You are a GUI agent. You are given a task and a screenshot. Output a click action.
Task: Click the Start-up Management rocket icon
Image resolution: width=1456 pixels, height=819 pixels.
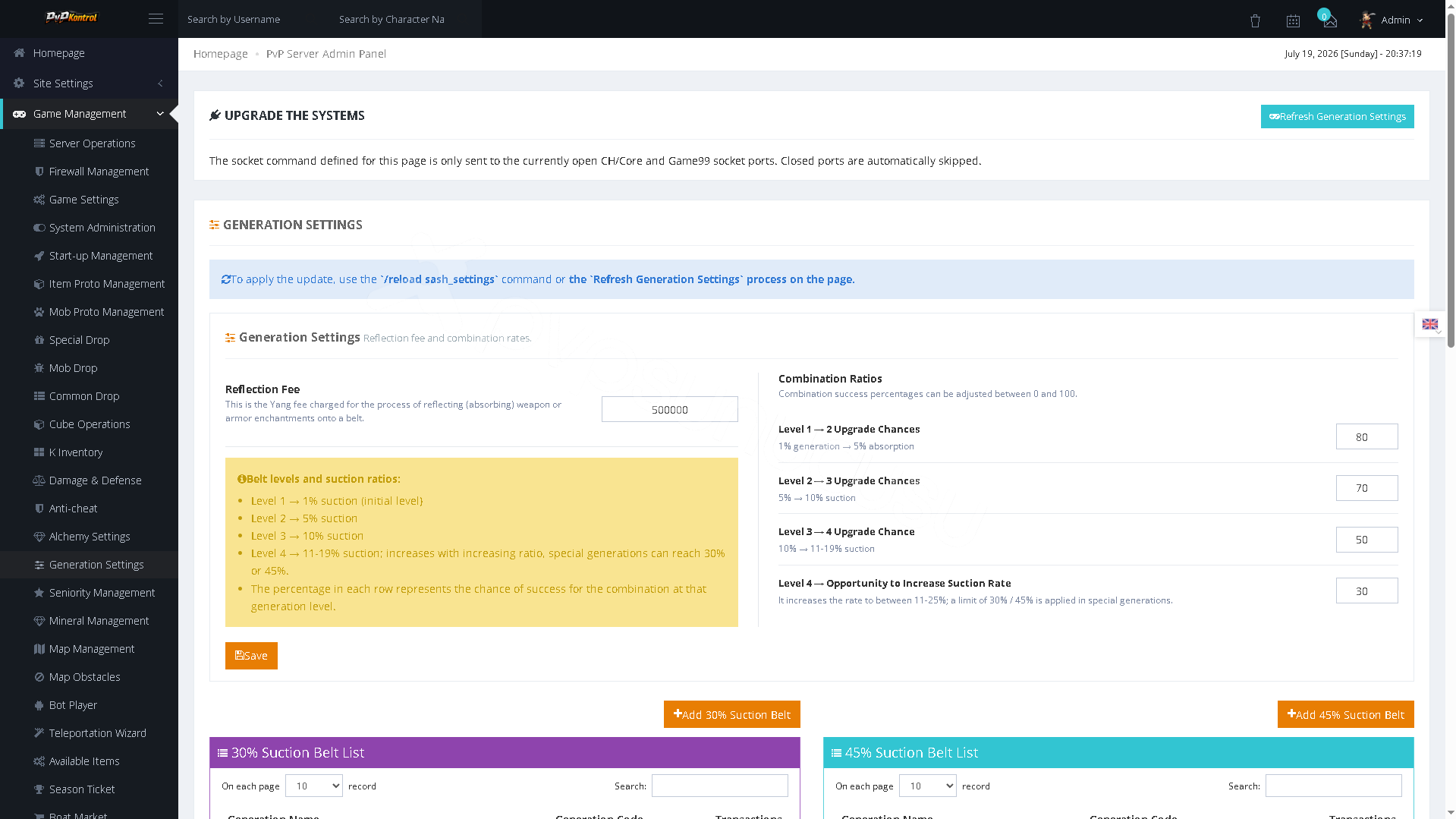[39, 256]
